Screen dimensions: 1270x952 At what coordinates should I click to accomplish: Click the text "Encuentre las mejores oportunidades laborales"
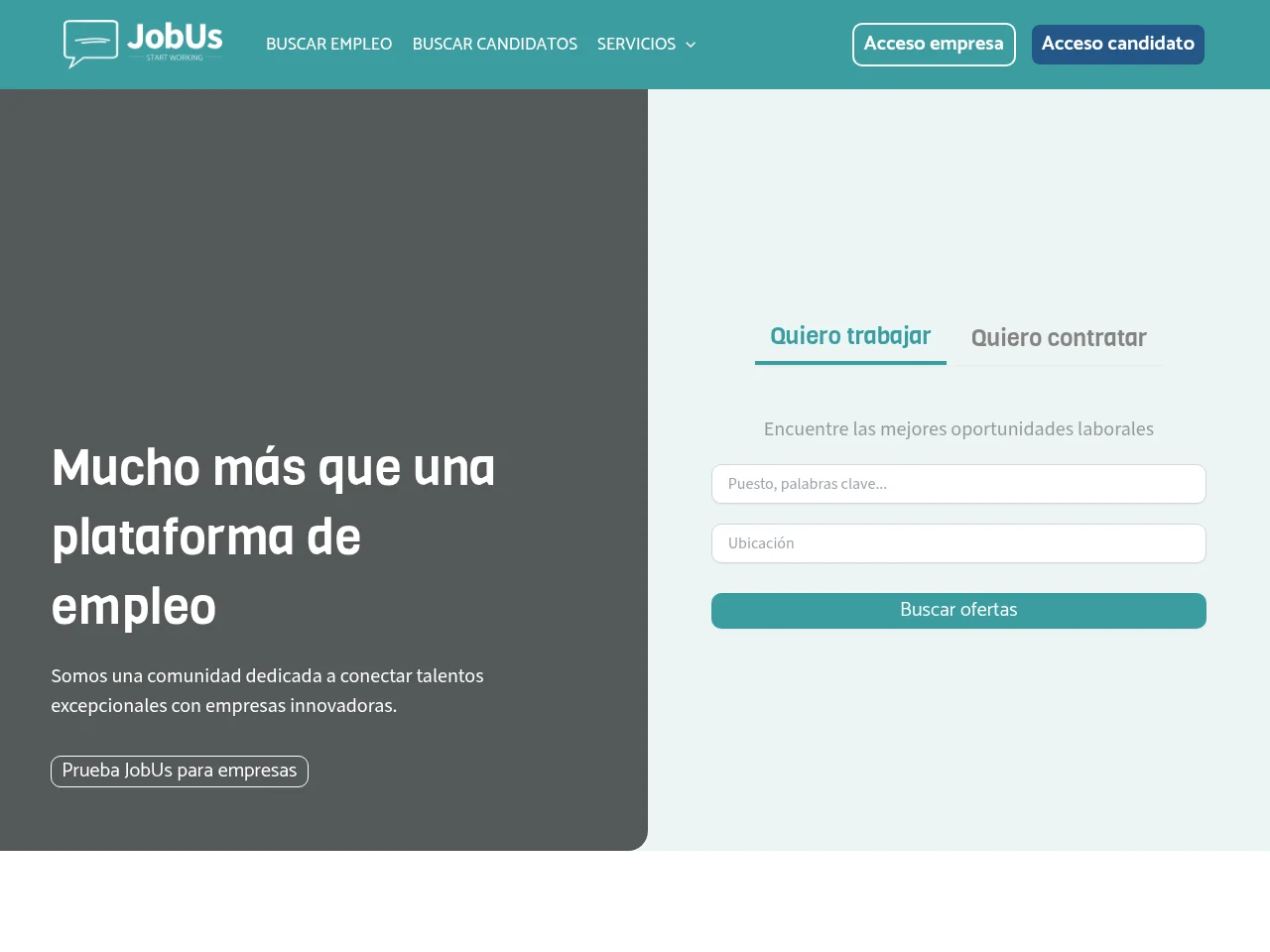[x=958, y=429]
